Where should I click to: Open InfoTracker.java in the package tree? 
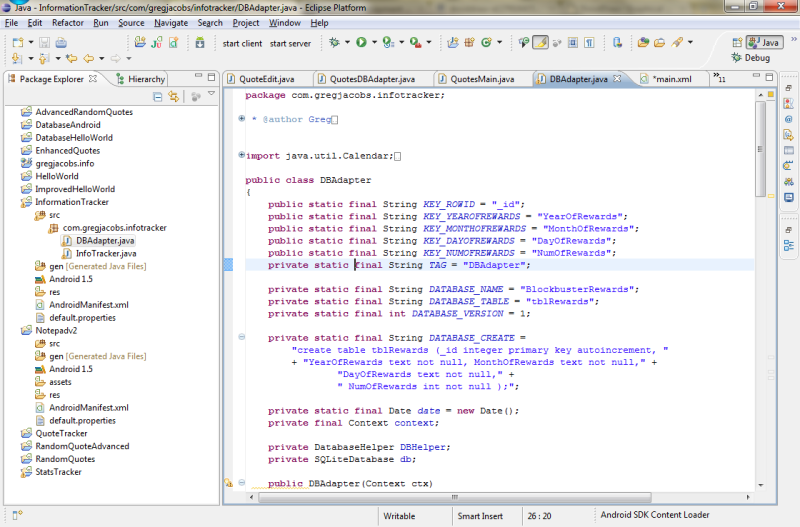[106, 253]
